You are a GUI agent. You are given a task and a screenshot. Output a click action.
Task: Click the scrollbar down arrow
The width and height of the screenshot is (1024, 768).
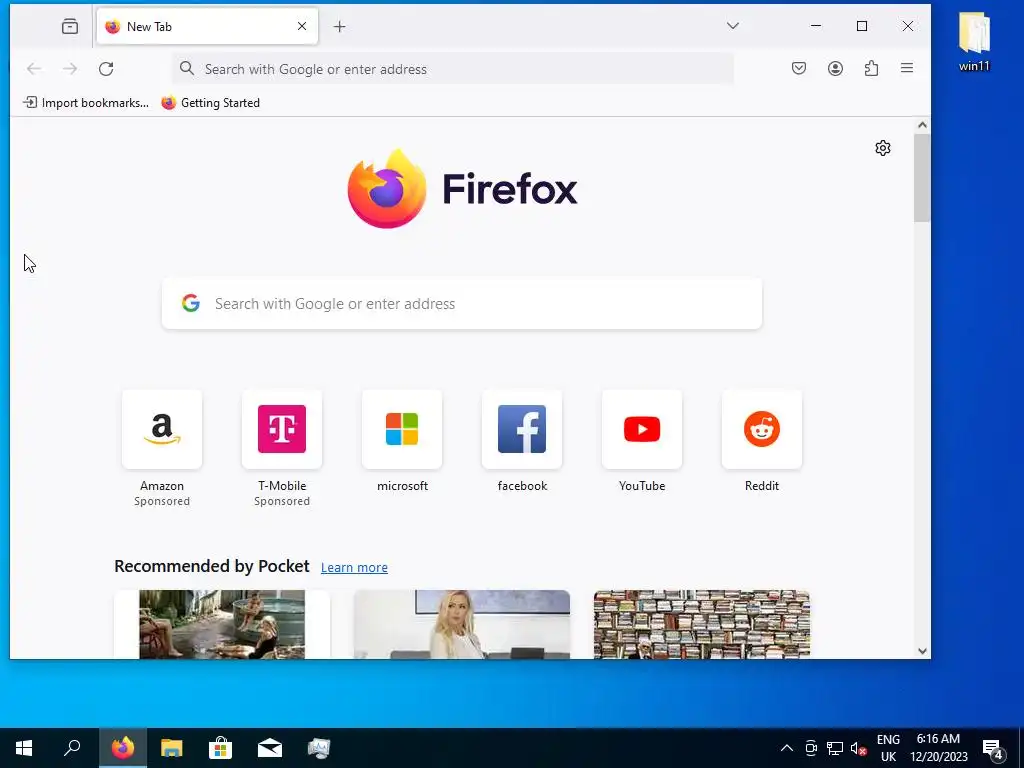point(922,650)
